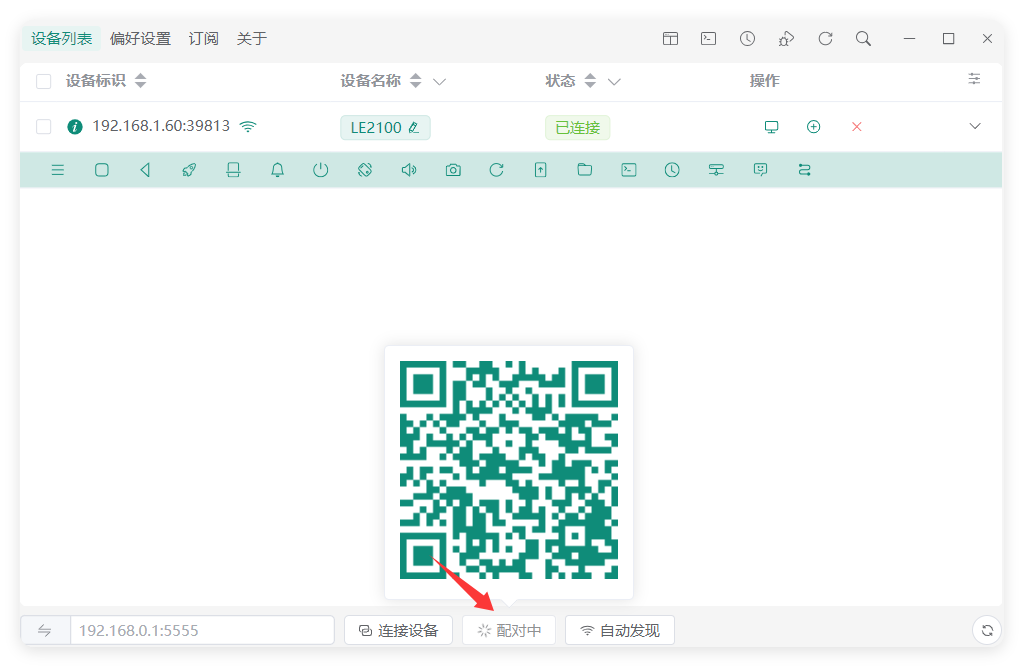Tap the Home square icon in device toolbar
The width and height of the screenshot is (1023, 666).
(102, 170)
